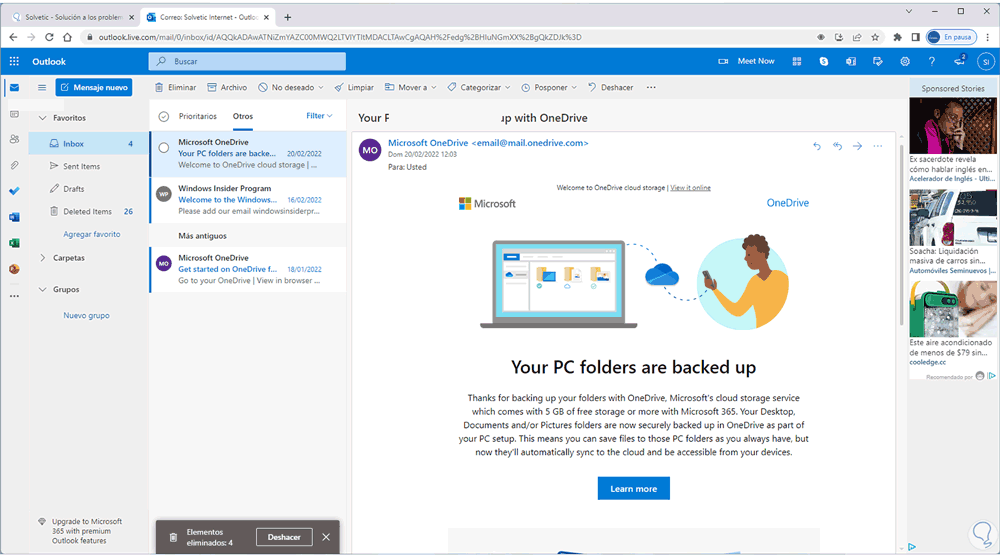The height and width of the screenshot is (556, 1000).
Task: Open the Filter dropdown
Action: click(319, 116)
